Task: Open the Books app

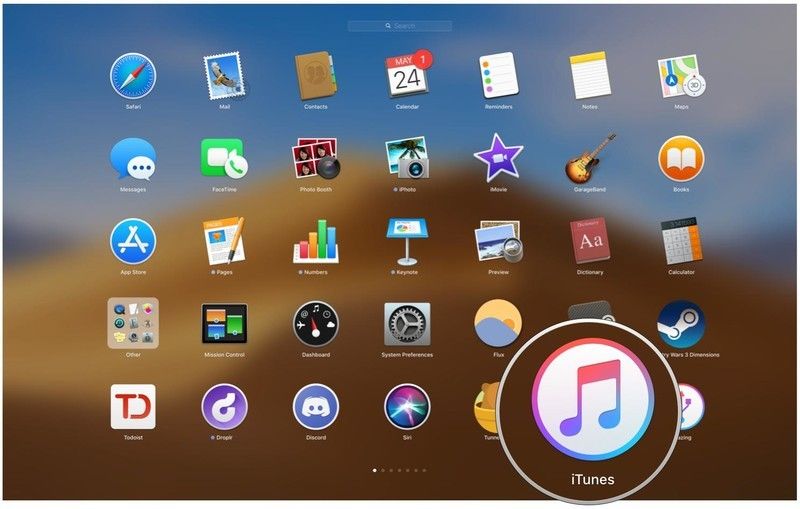Action: point(681,159)
